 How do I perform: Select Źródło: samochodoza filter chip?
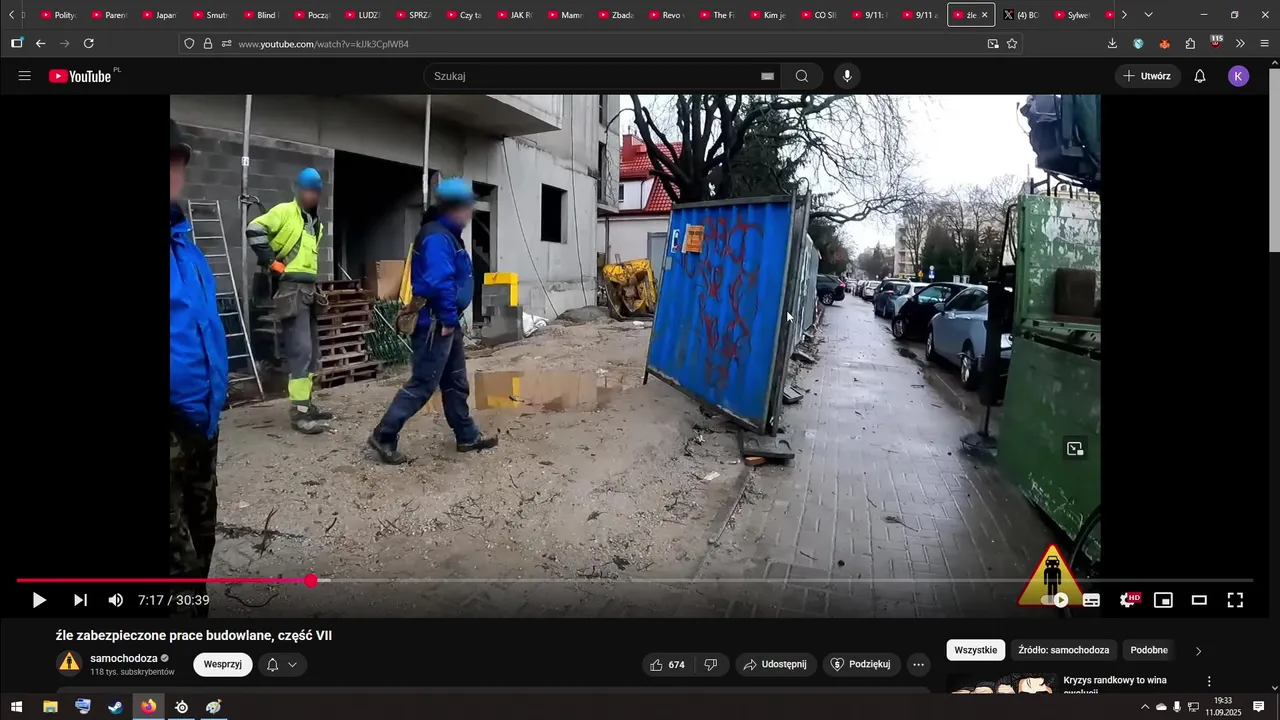pyautogui.click(x=1063, y=650)
